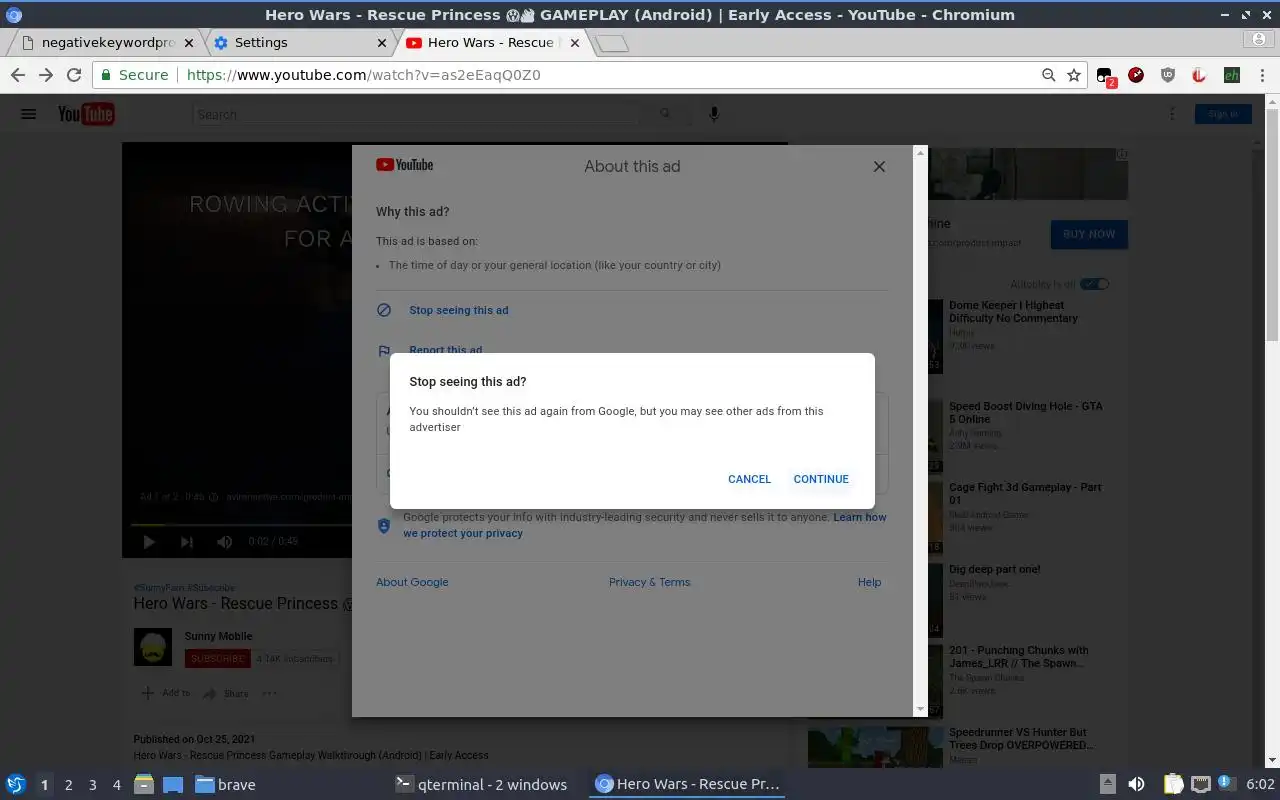Click the URL in the address bar
This screenshot has height=800, width=1280.
(x=363, y=75)
